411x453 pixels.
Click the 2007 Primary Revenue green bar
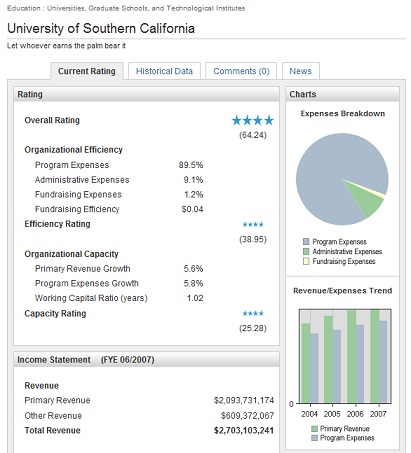click(374, 356)
